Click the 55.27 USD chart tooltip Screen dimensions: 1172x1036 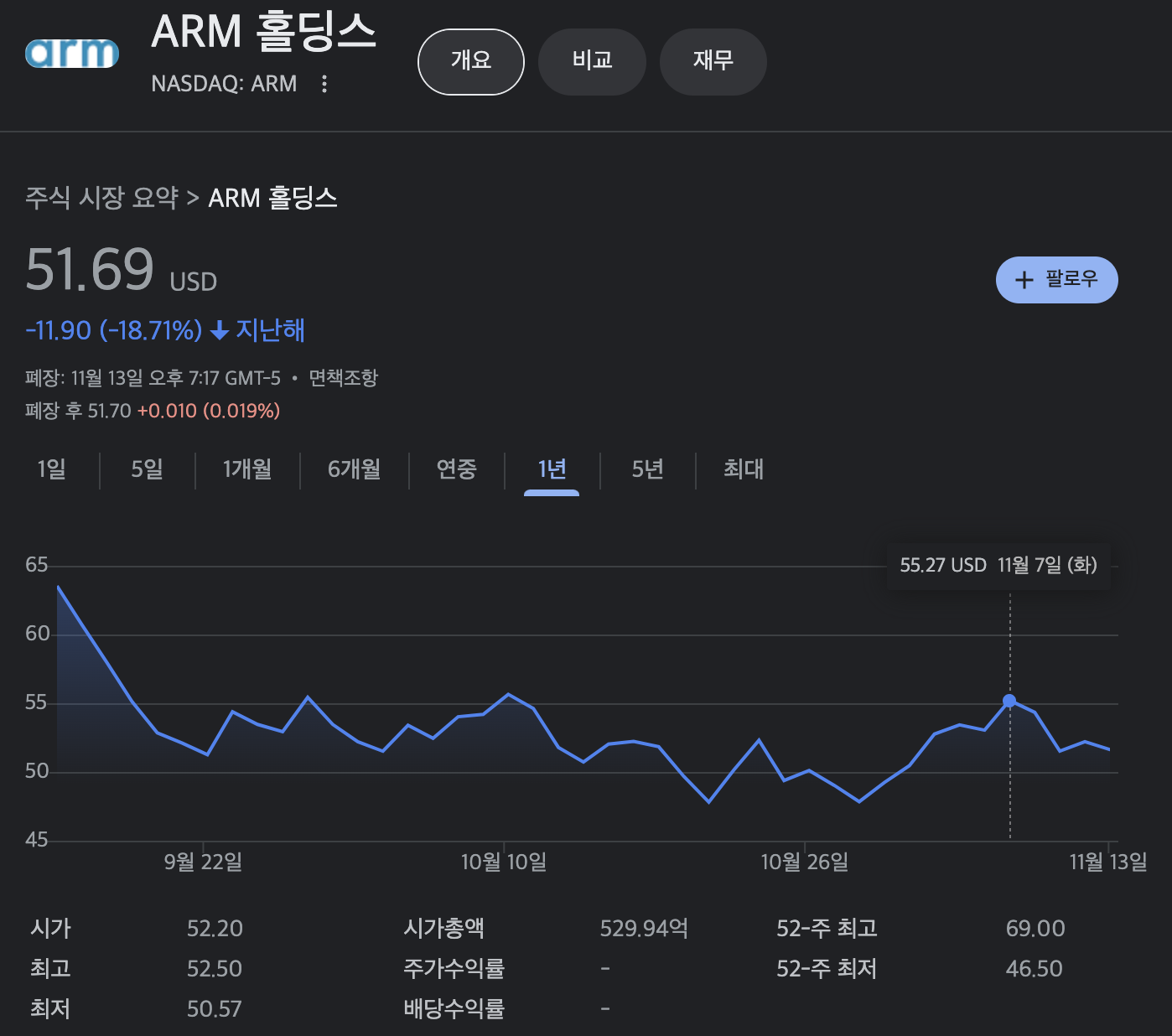tap(998, 566)
